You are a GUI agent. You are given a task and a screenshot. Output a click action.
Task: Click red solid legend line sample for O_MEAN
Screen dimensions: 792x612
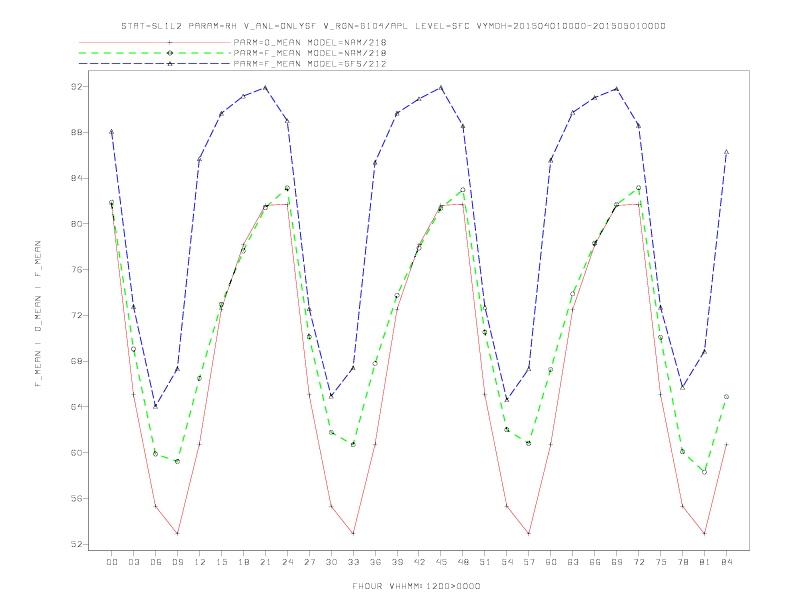(x=155, y=42)
